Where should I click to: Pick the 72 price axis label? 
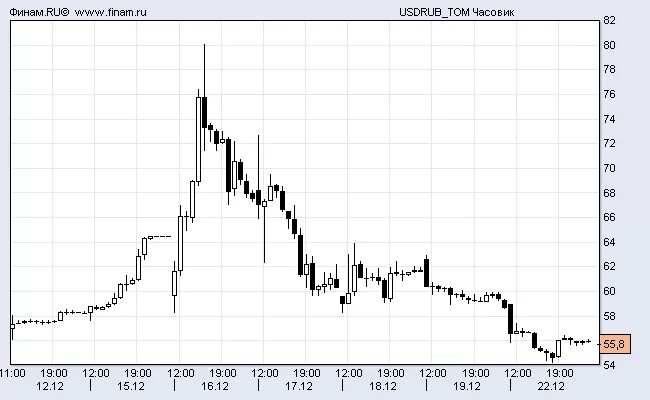(x=609, y=143)
